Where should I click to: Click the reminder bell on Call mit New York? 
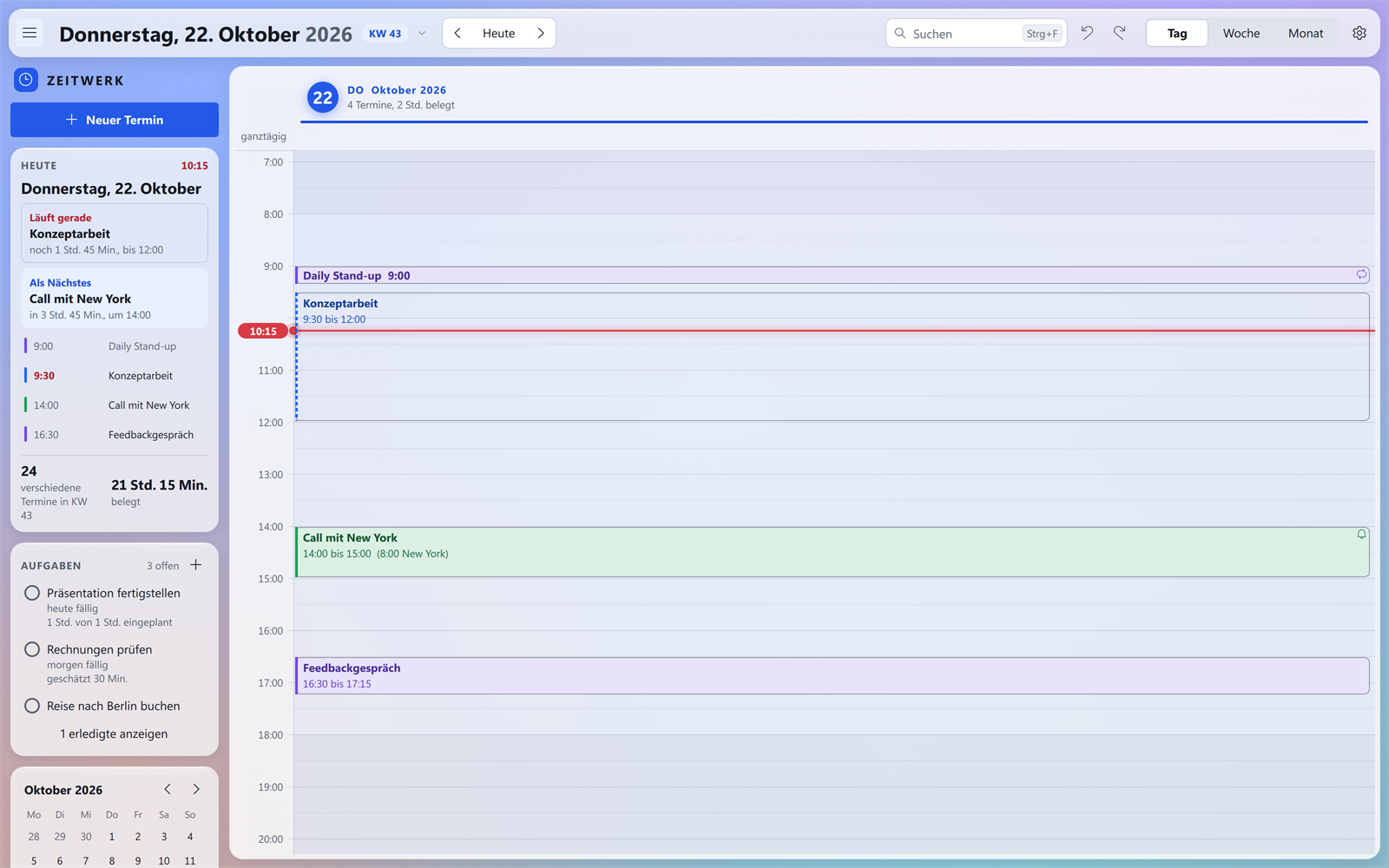coord(1361,535)
